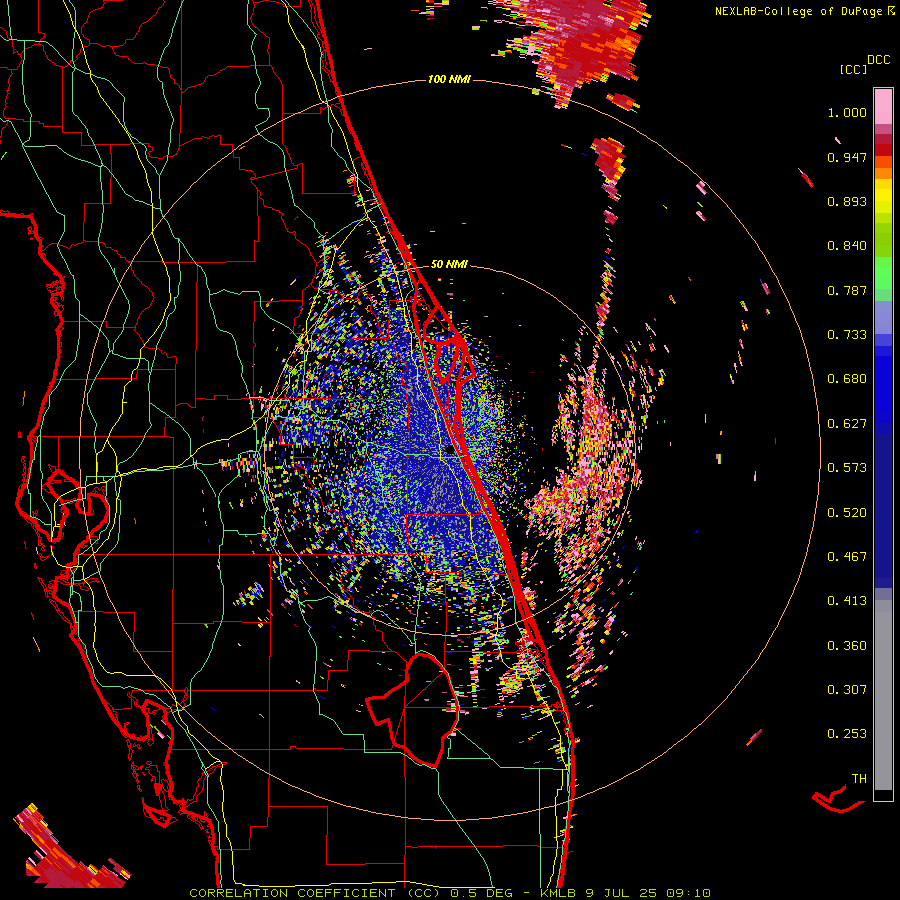
Task: Select the 0.307 scale value
Action: click(847, 690)
